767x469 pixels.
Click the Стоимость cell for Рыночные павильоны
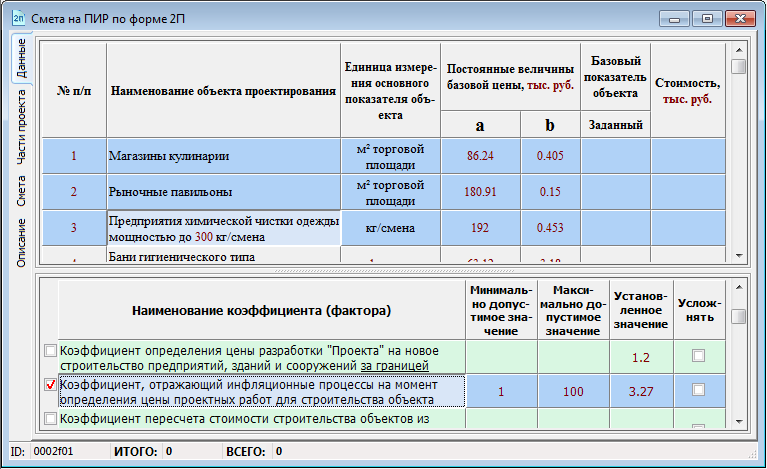pyautogui.click(x=688, y=192)
